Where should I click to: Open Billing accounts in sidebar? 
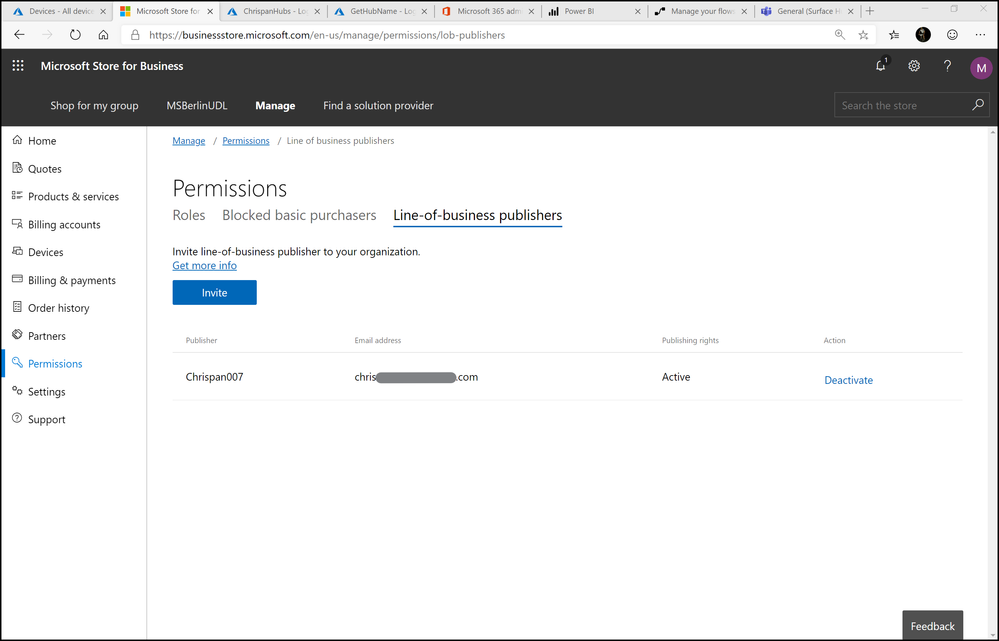(64, 224)
